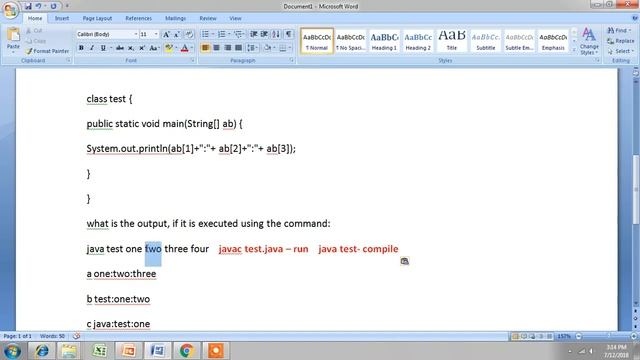Apply the Subtitle style
This screenshot has width=640, height=360.
point(486,40)
